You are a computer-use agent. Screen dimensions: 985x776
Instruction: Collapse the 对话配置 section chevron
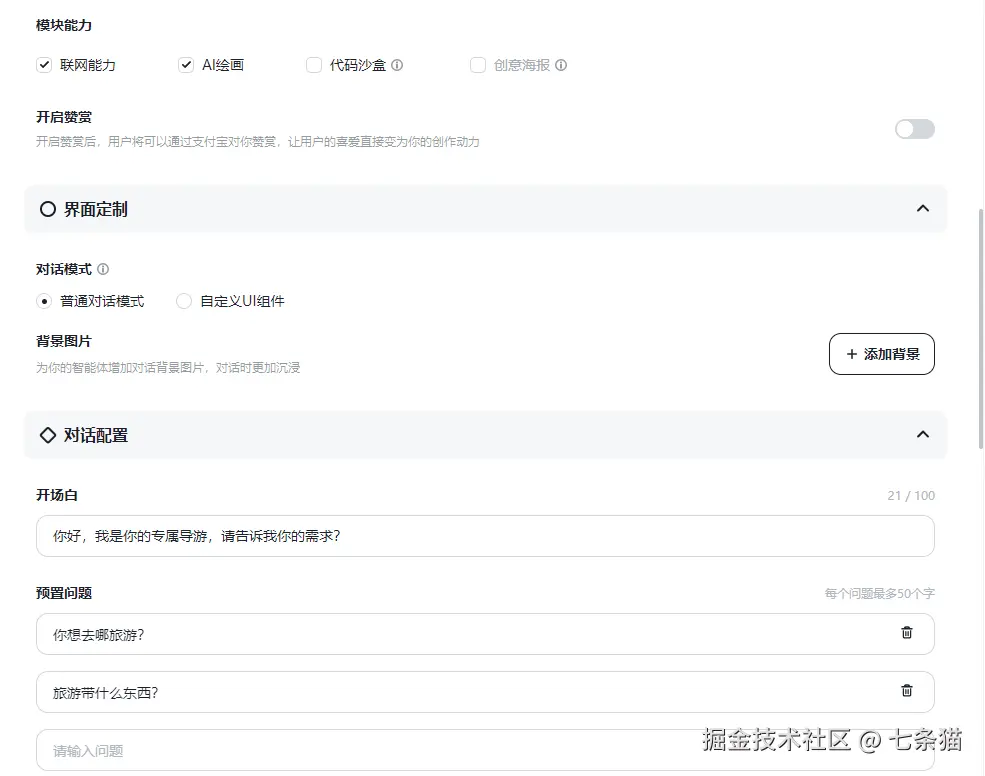922,434
